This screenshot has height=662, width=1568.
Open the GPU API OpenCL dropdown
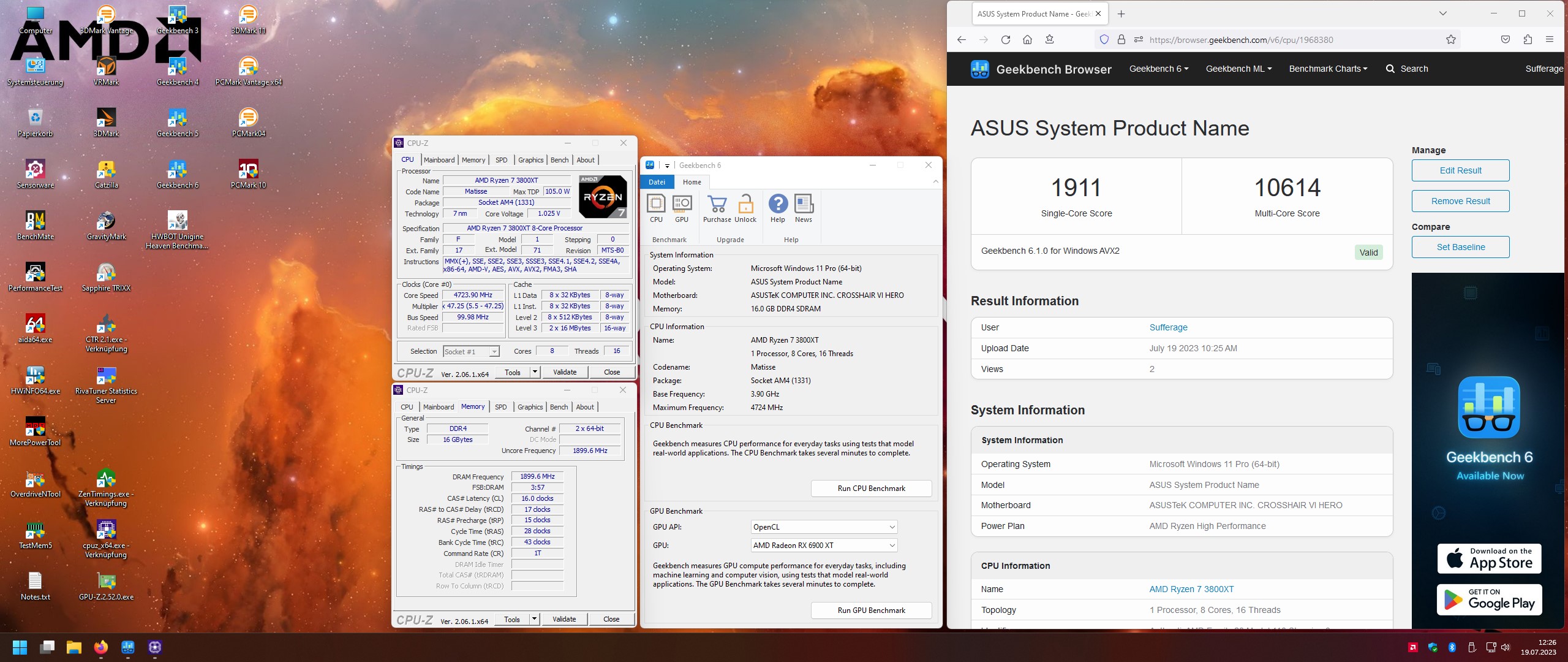(824, 527)
